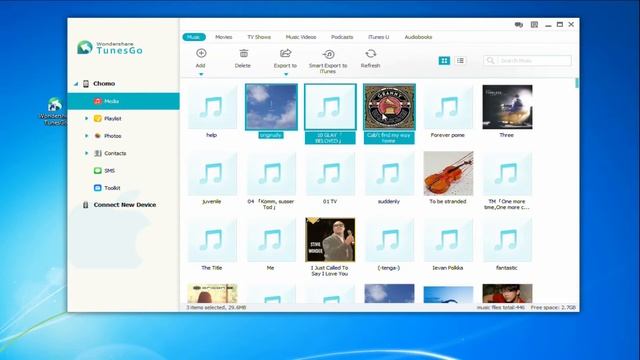Select the GLAY BELOVED song thumbnail
This screenshot has height=360, width=640.
point(330,107)
